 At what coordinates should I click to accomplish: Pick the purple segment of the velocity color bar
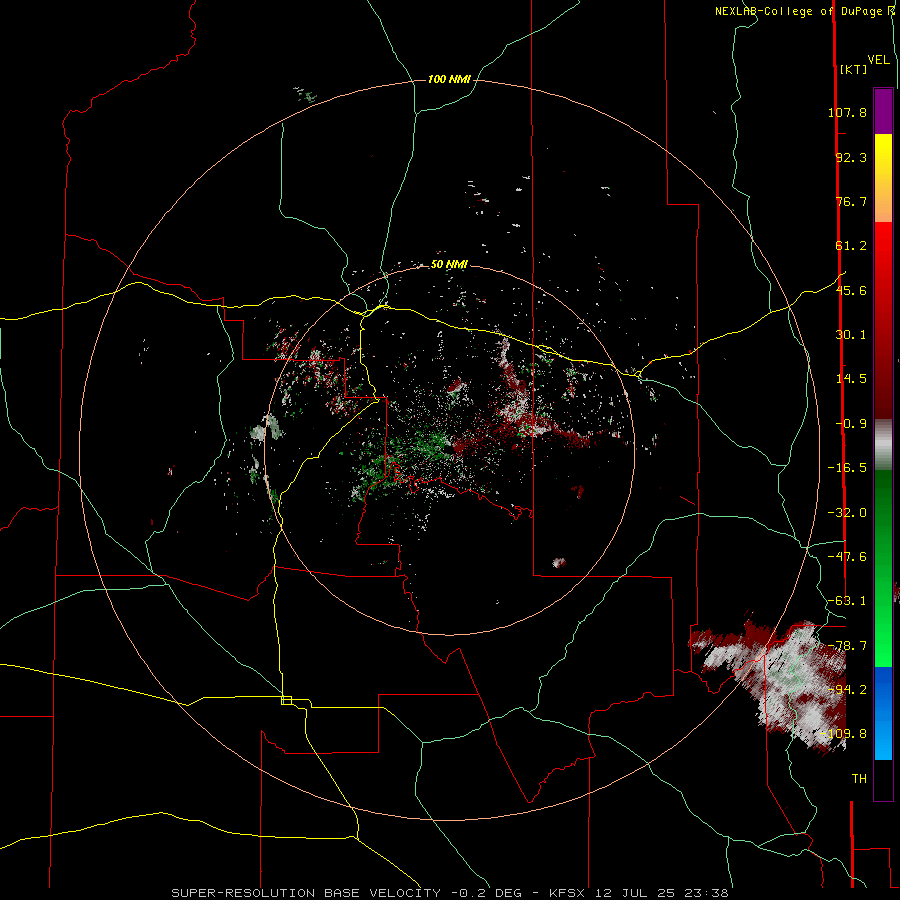[x=883, y=111]
